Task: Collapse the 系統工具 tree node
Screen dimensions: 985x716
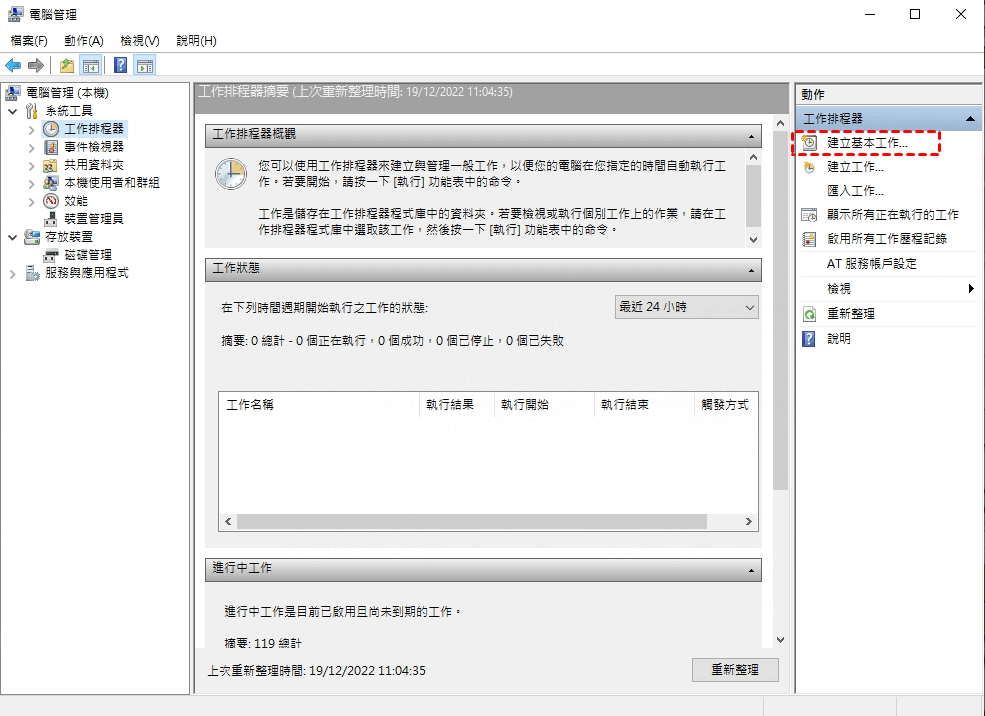Action: click(13, 111)
